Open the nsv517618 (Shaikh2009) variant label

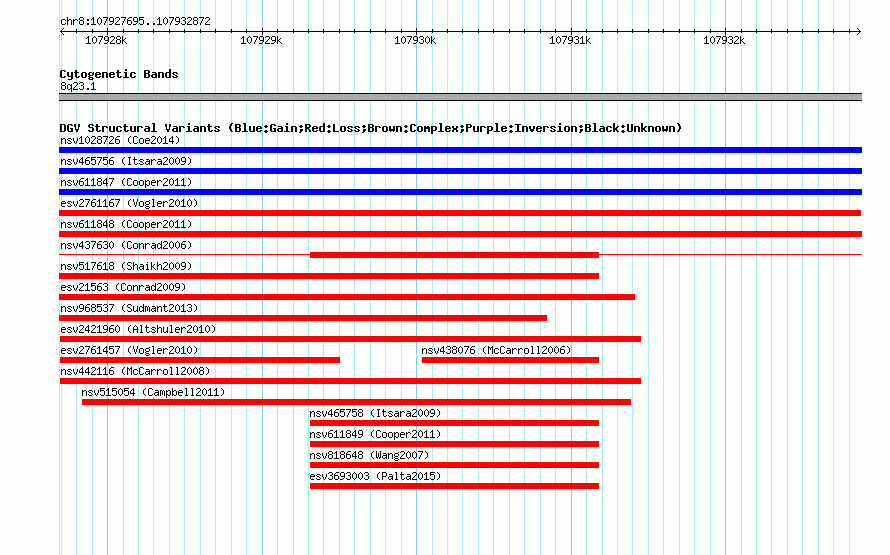[126, 266]
